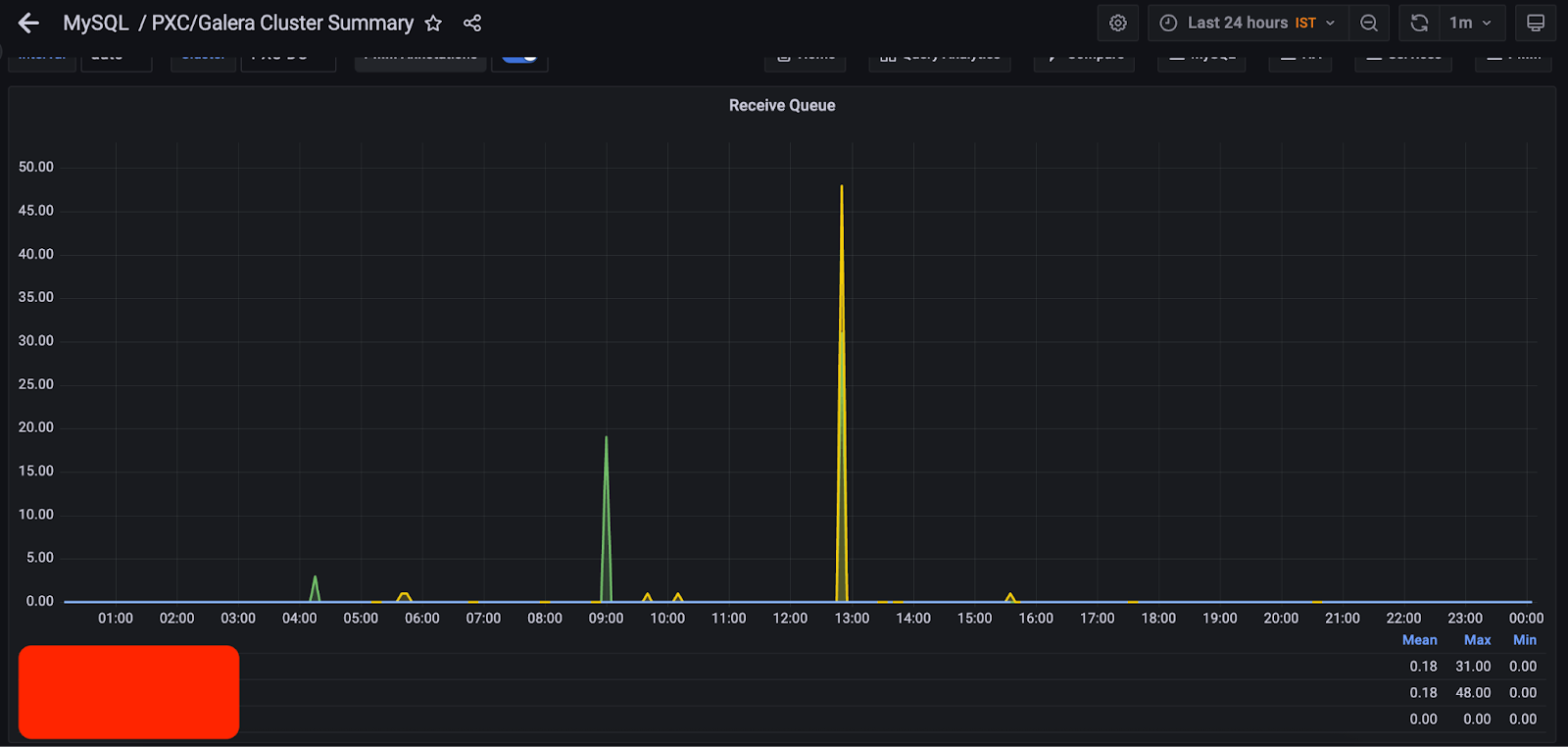The width and height of the screenshot is (1568, 747).
Task: Open the 1m refresh interval dropdown
Action: point(1471,23)
